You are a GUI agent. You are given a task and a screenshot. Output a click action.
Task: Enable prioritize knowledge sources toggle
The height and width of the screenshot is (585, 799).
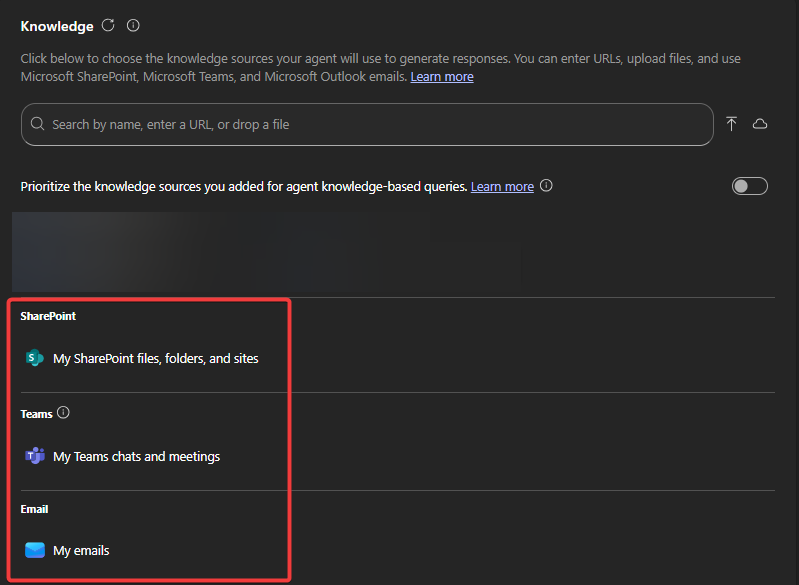click(750, 186)
